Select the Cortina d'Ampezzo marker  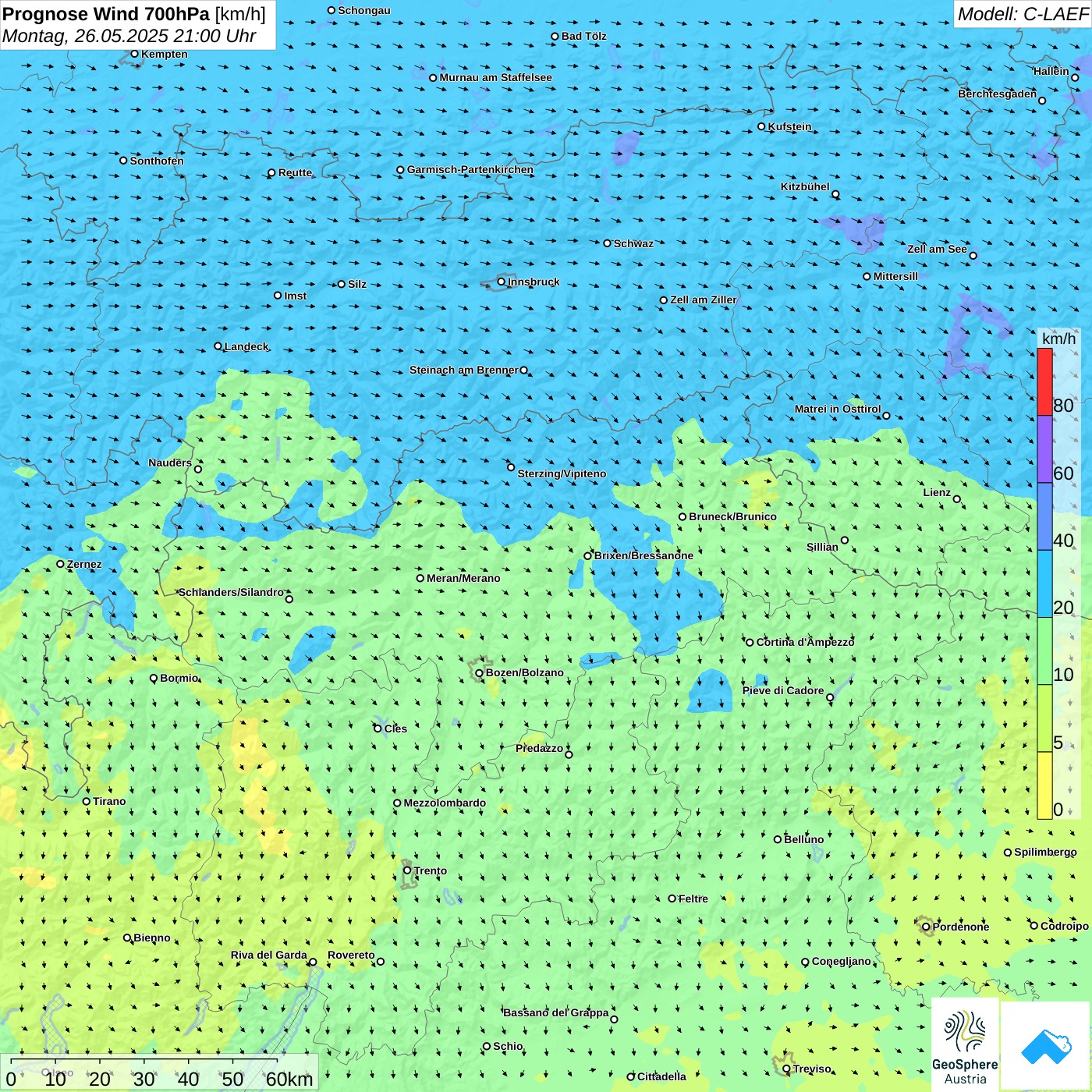click(750, 642)
